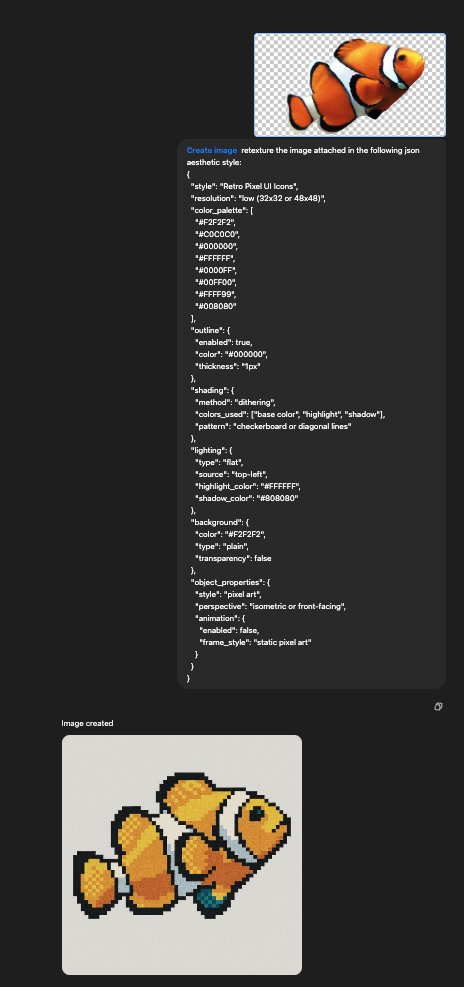Click the isometric or front-facing perspective line
The height and width of the screenshot is (987, 464).
click(x=271, y=606)
